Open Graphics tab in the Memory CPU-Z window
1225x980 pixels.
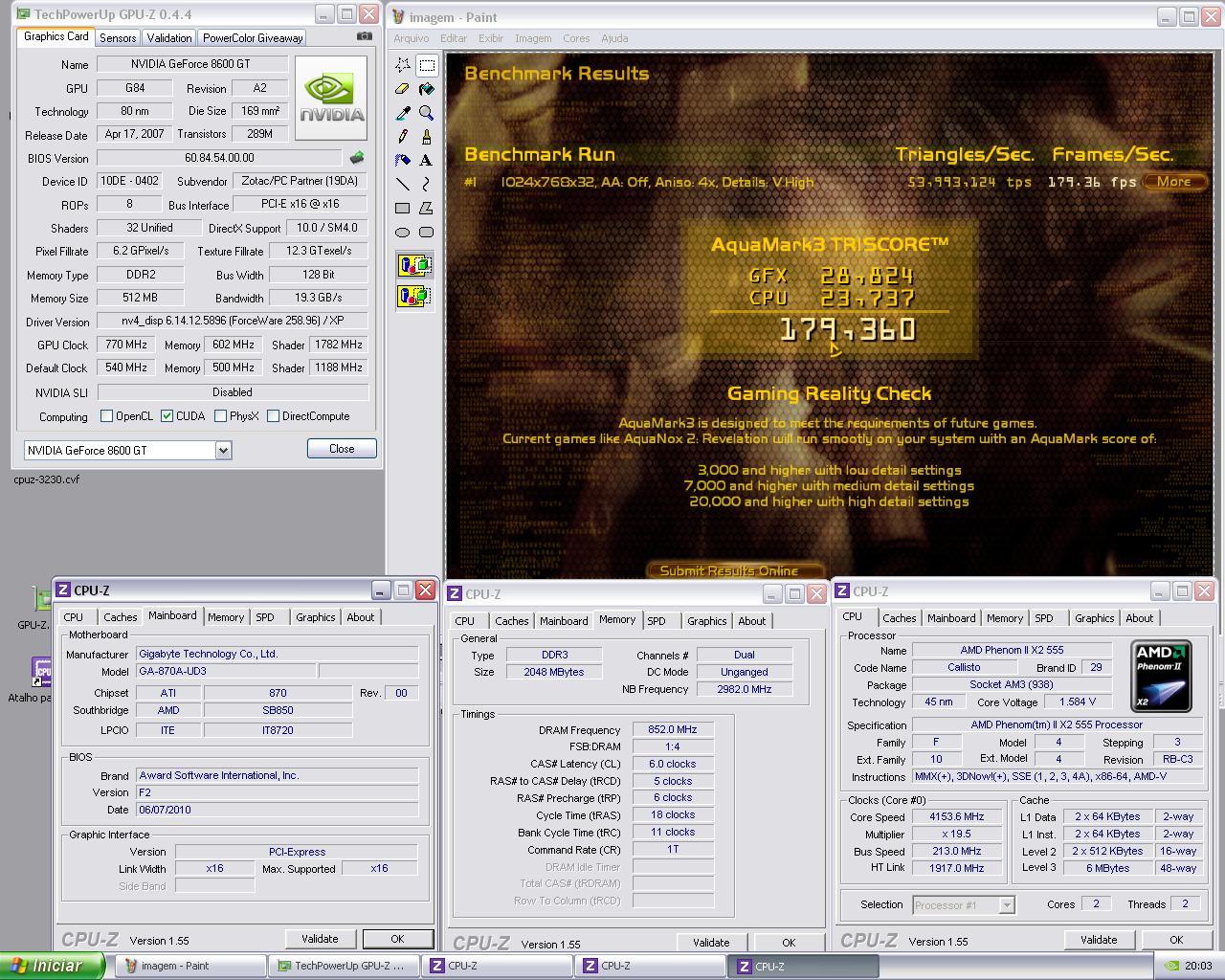tap(707, 621)
